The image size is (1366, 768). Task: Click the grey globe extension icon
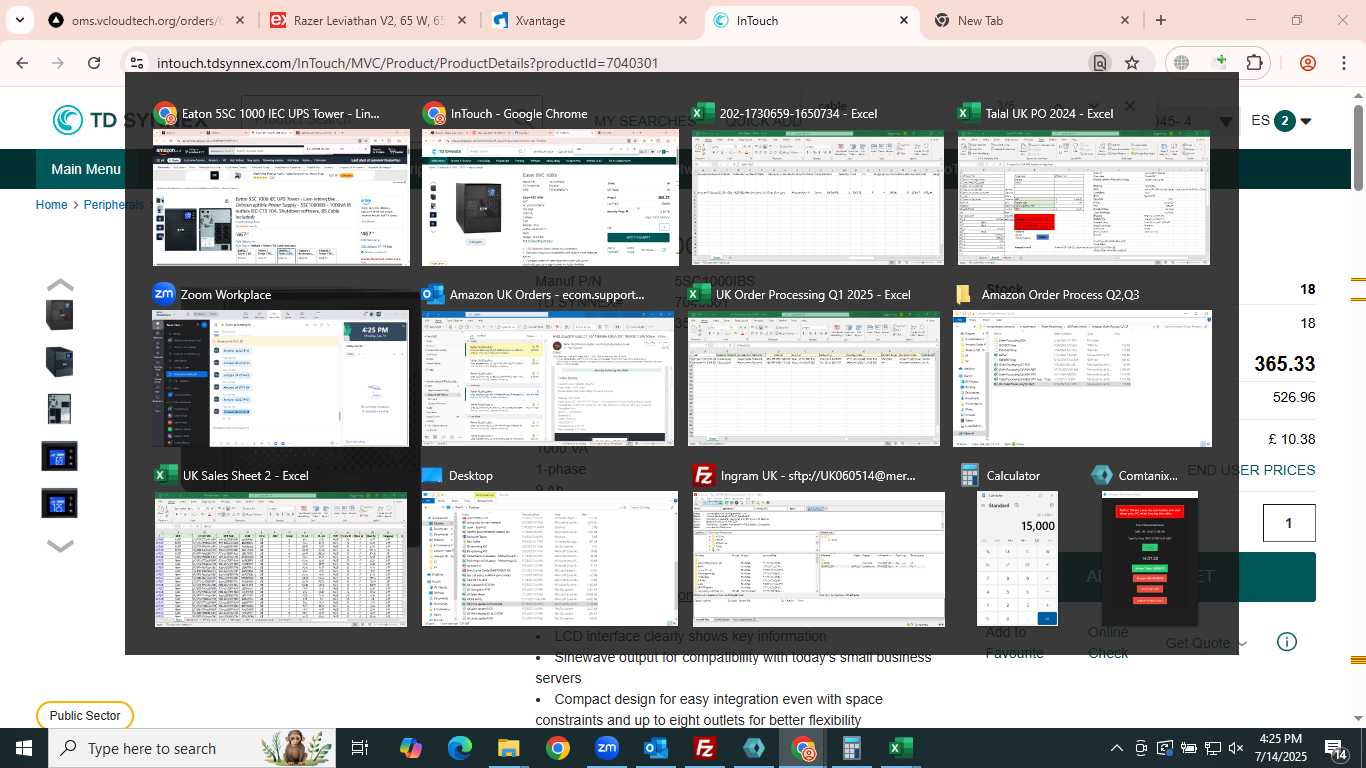click(1181, 63)
